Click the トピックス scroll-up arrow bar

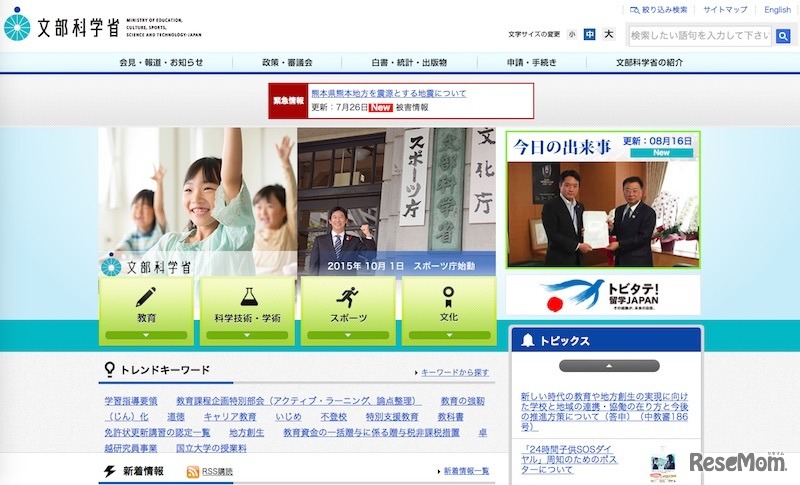tap(609, 366)
